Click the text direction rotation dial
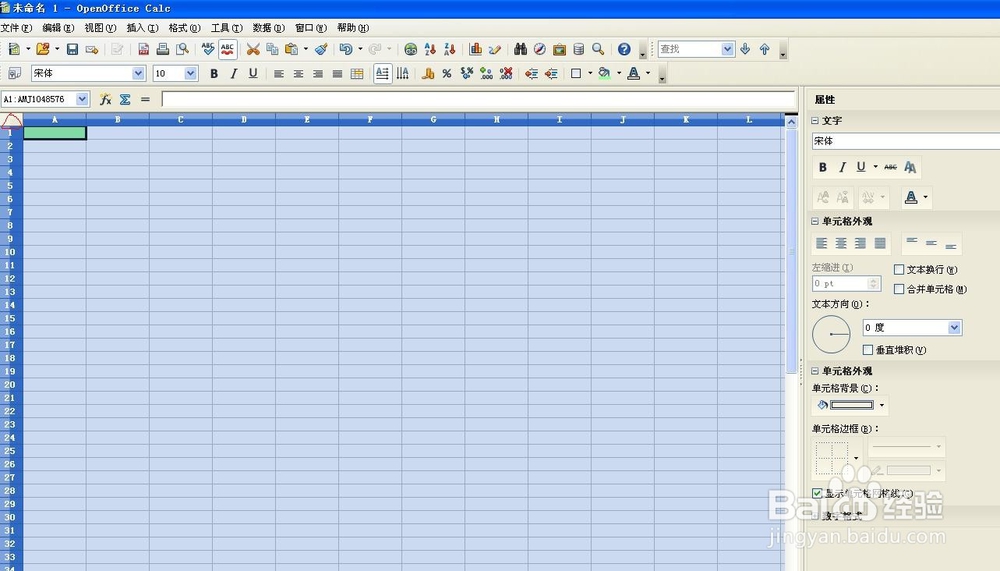The height and width of the screenshot is (571, 1000). point(831,334)
